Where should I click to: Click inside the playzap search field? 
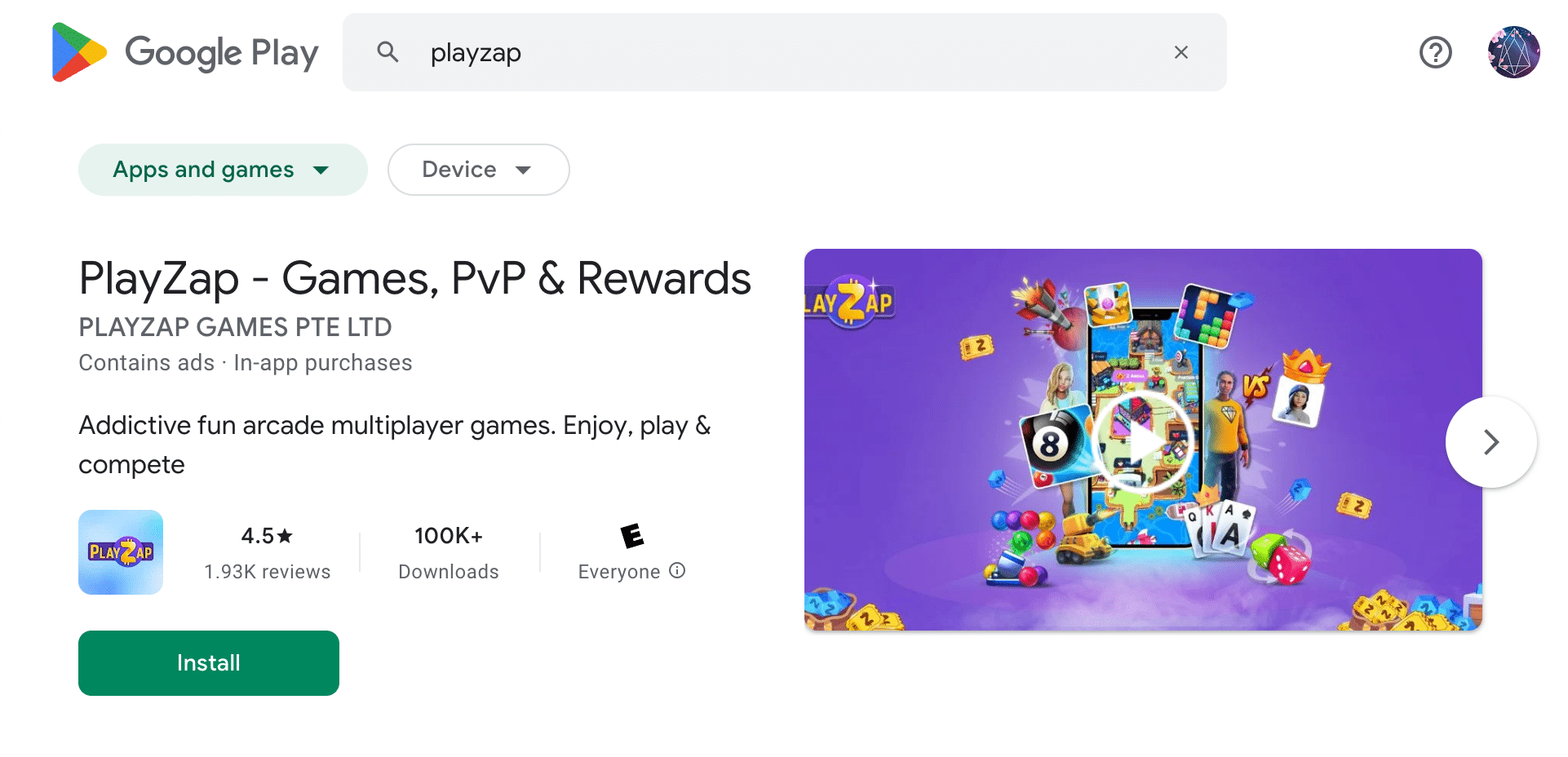pyautogui.click(x=783, y=52)
